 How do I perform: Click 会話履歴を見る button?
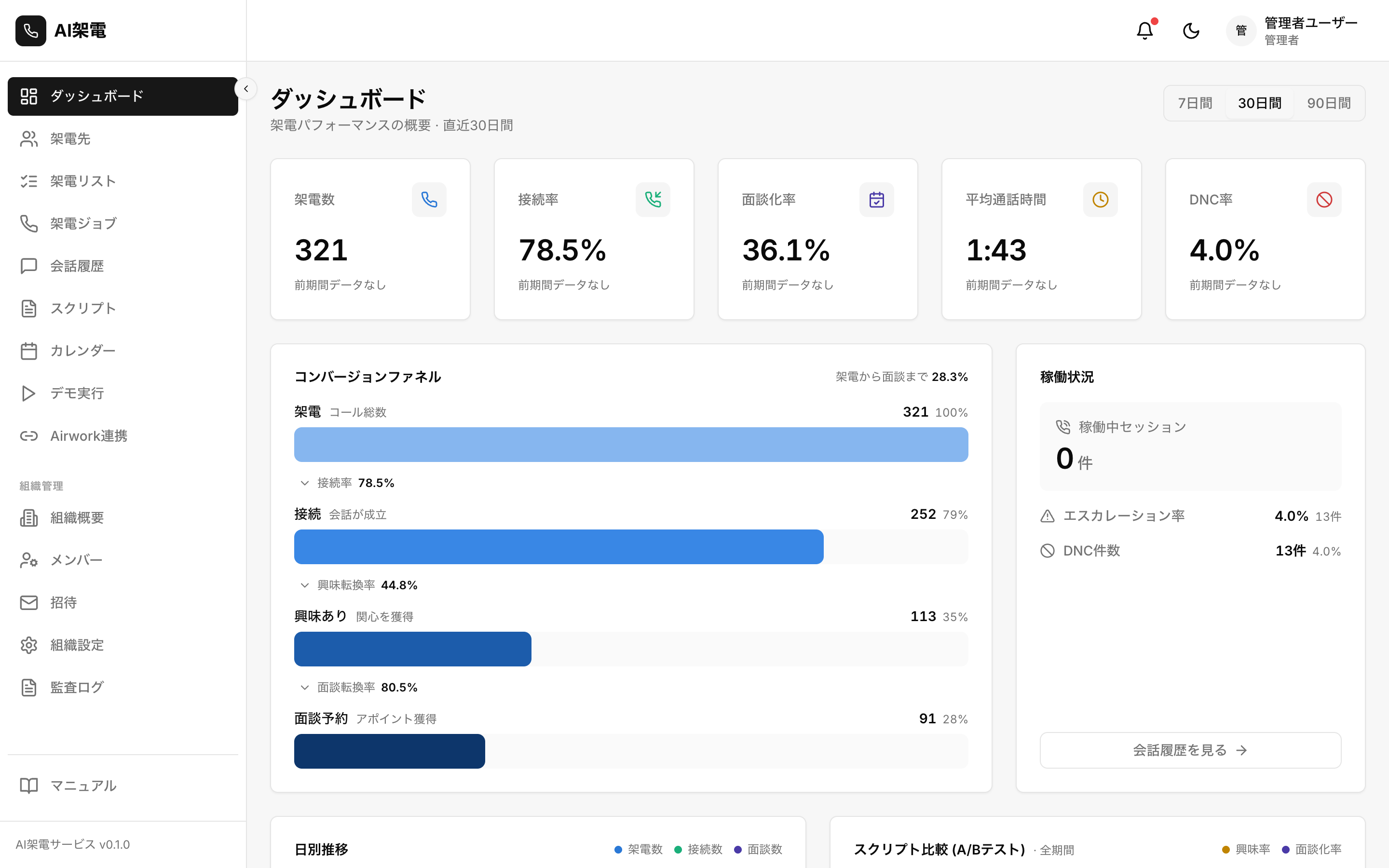(1190, 750)
